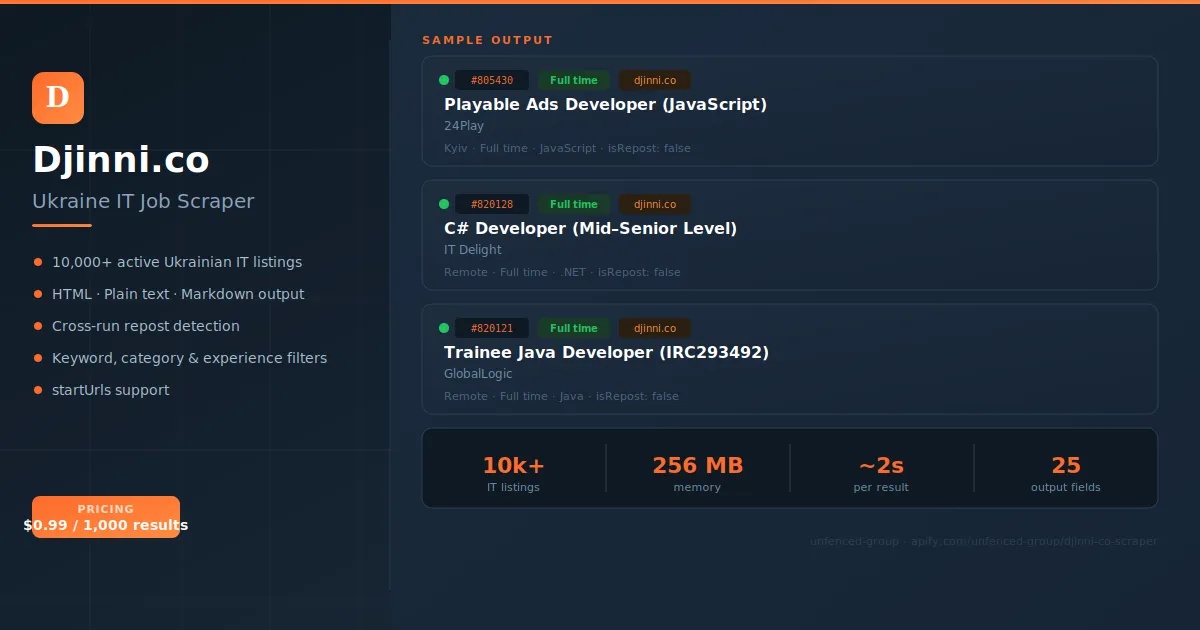Toggle the Full time badge on Playable Ads listing
This screenshot has height=630, width=1200.
(x=573, y=79)
